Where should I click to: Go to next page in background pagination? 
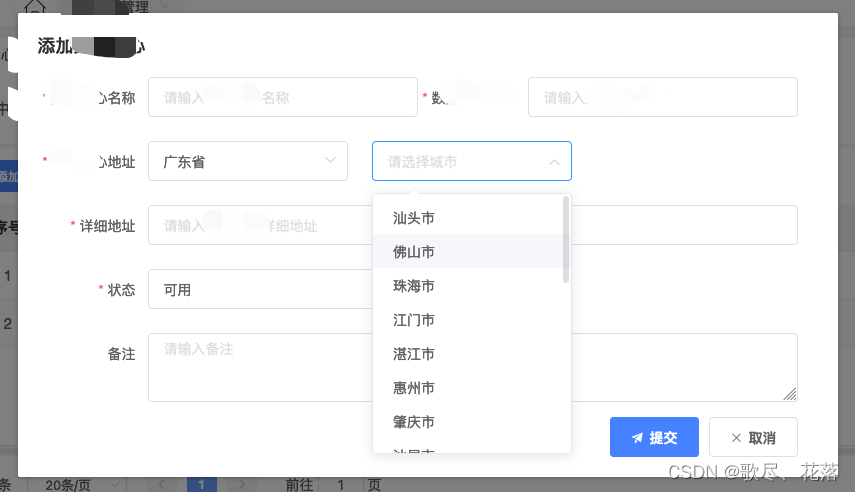pos(242,484)
